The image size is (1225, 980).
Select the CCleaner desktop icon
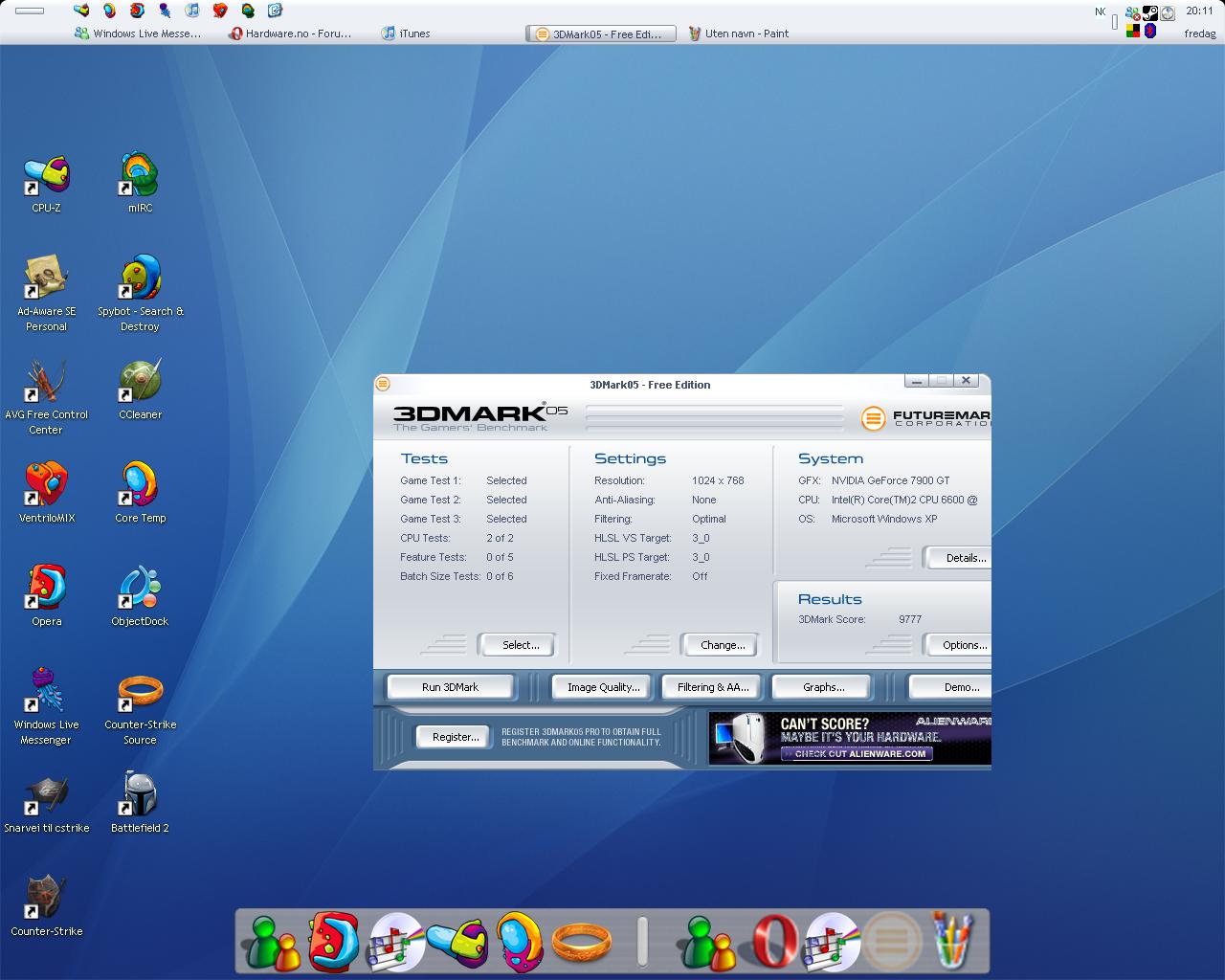(x=140, y=390)
